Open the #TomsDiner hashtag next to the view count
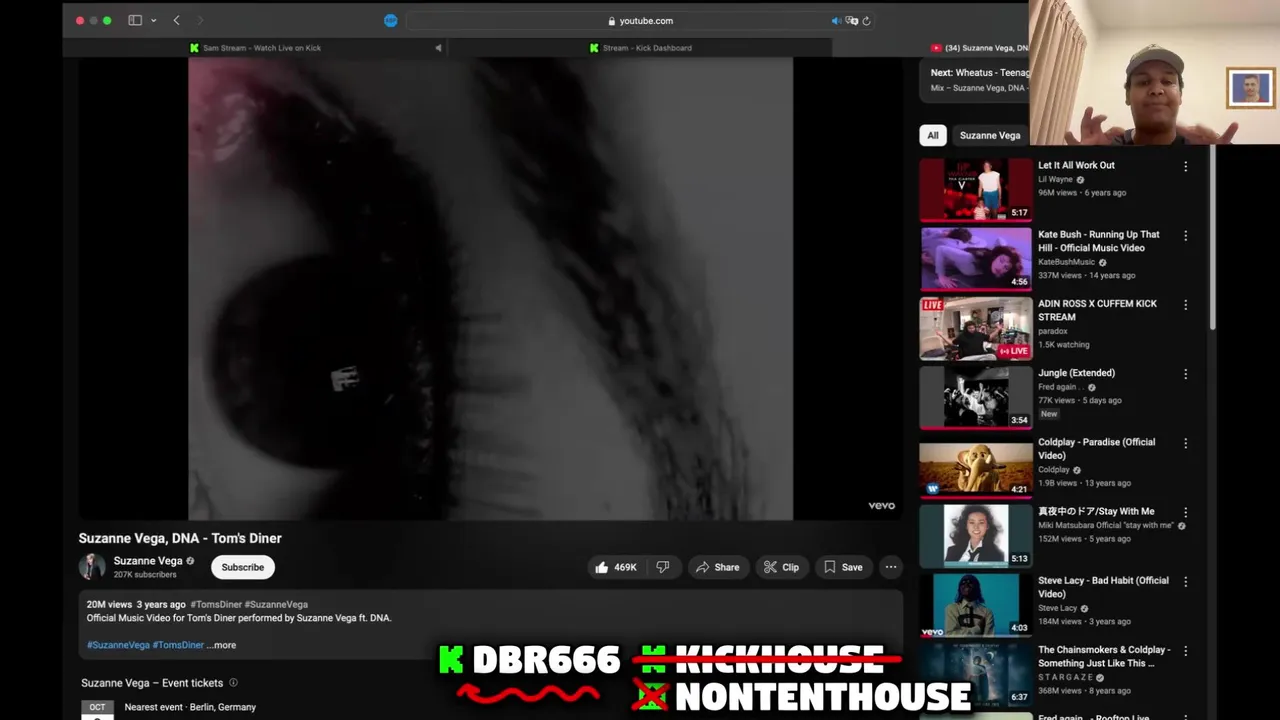 click(216, 604)
